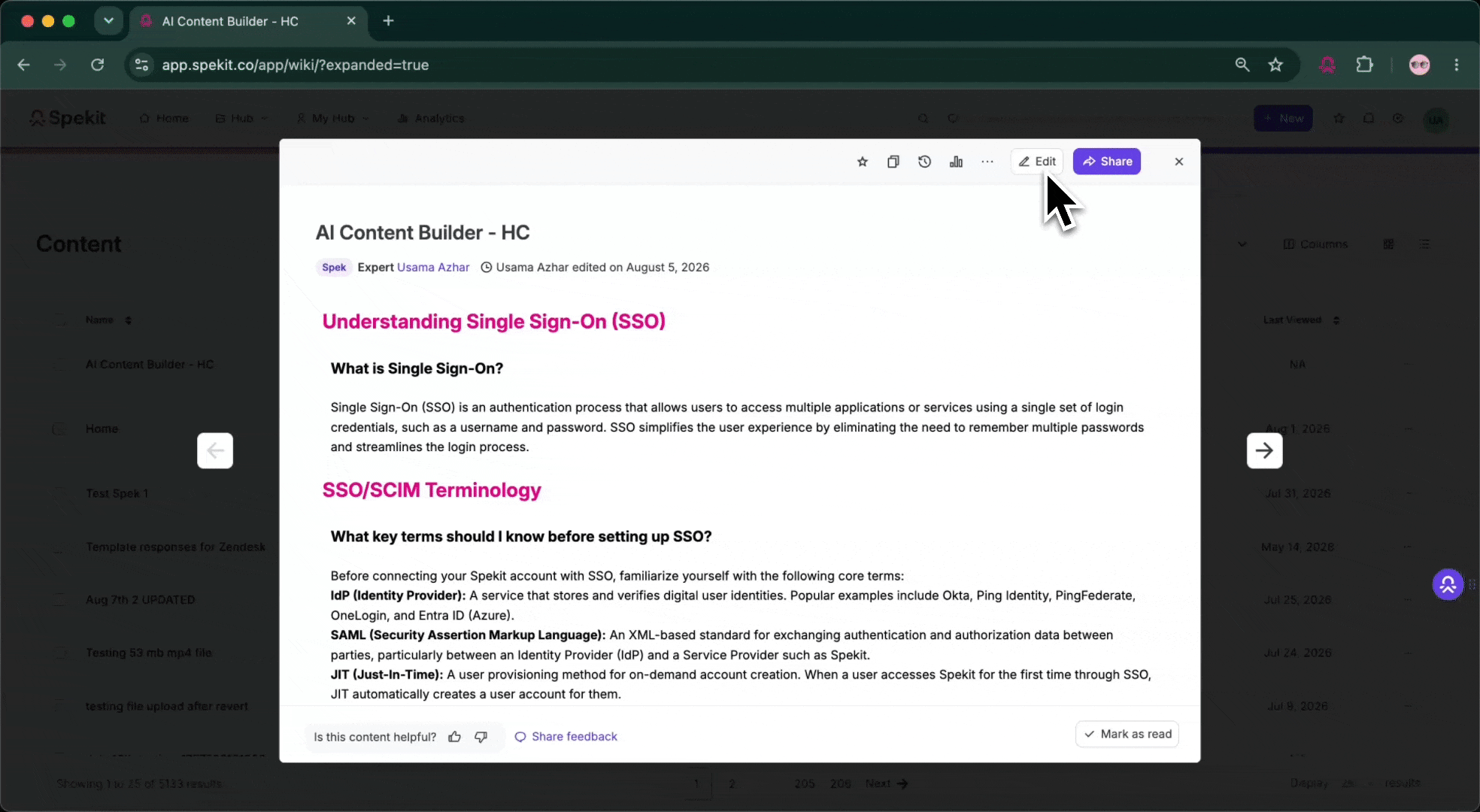Check the Home row checkbox
Viewport: 1480px width, 812px height.
[x=59, y=429]
